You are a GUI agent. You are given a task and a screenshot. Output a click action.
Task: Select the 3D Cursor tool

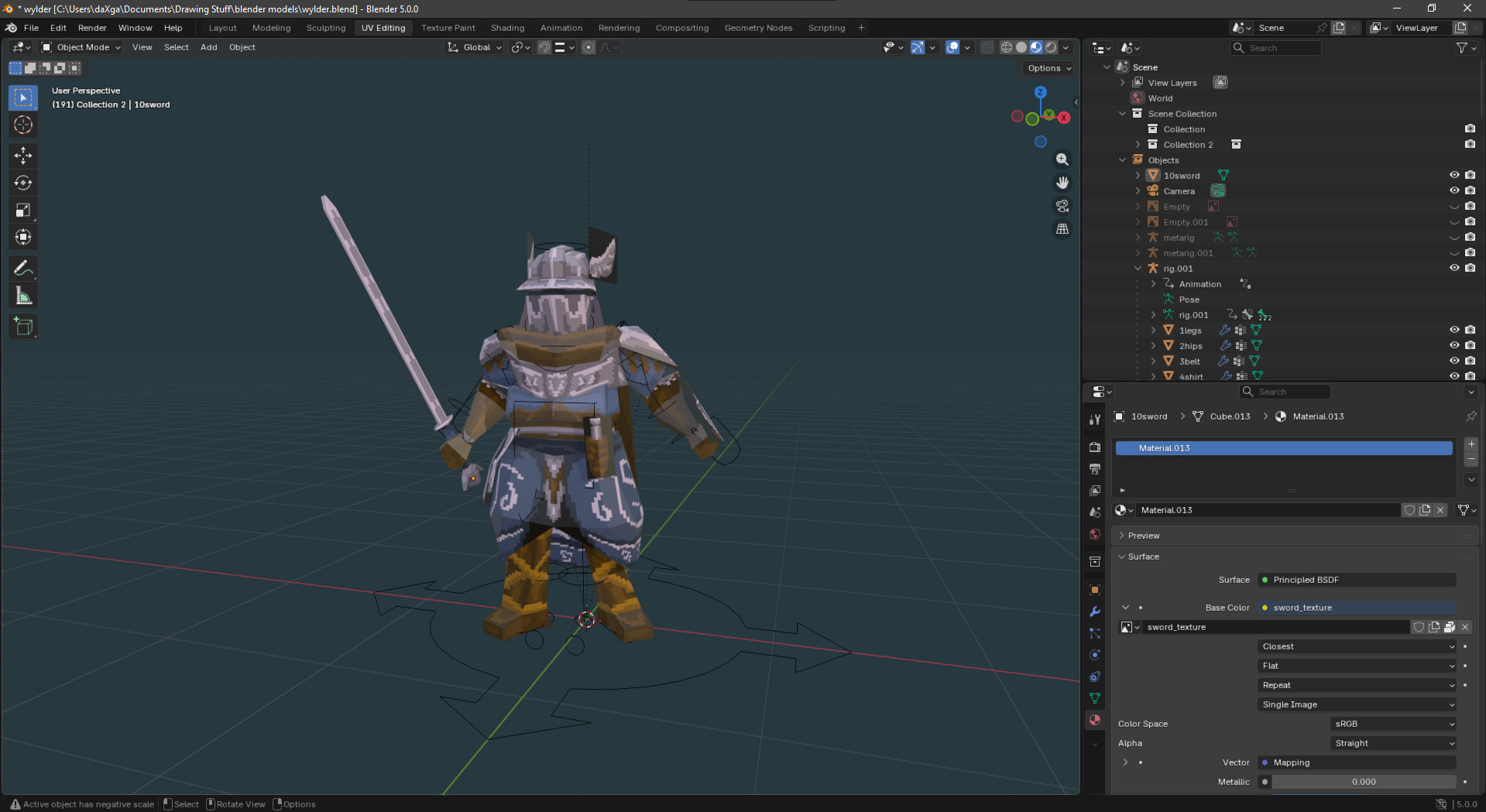click(23, 125)
